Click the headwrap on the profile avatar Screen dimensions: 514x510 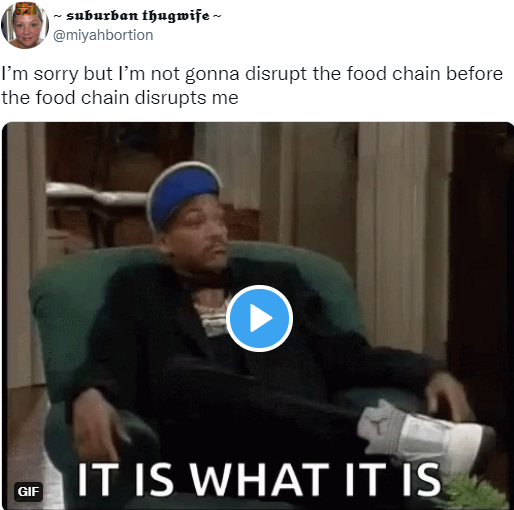click(26, 9)
